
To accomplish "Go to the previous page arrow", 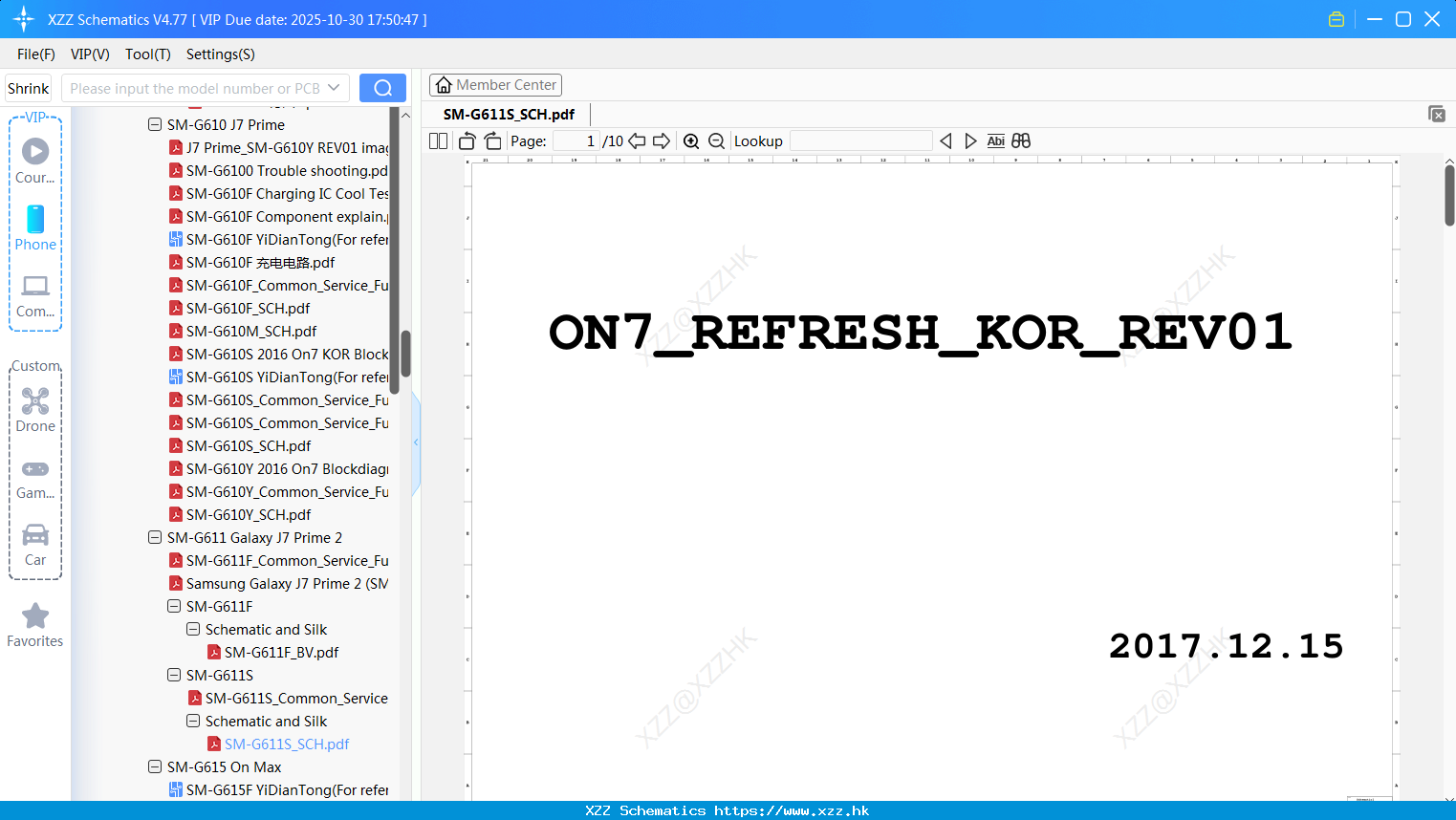I will [637, 141].
